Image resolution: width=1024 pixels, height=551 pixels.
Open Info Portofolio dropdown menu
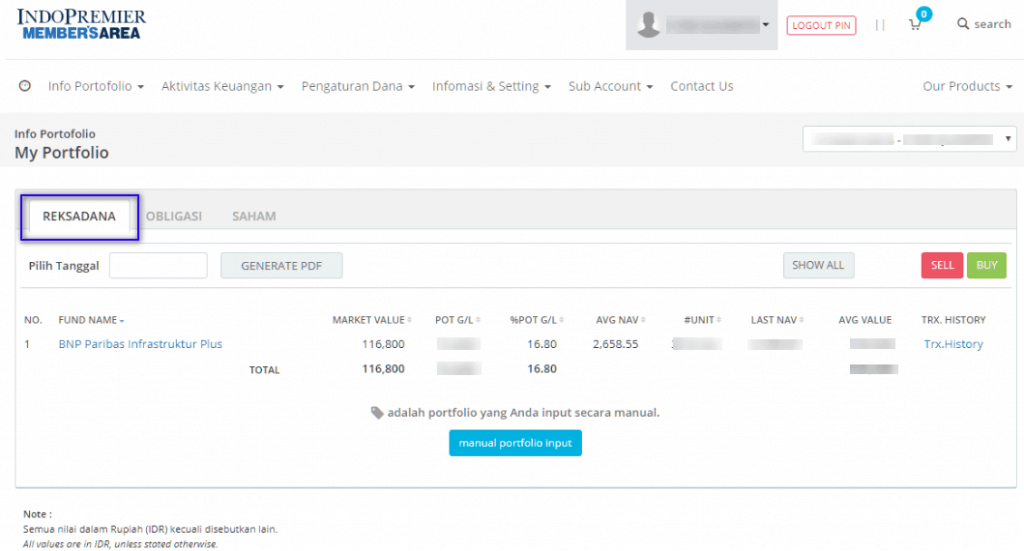pyautogui.click(x=96, y=86)
